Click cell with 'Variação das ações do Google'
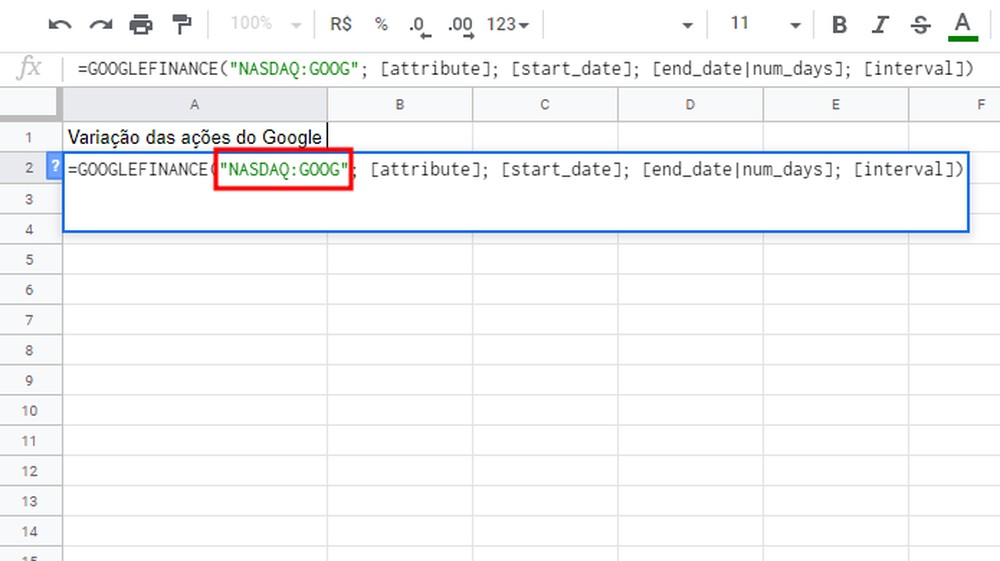The image size is (1000, 561). [195, 137]
